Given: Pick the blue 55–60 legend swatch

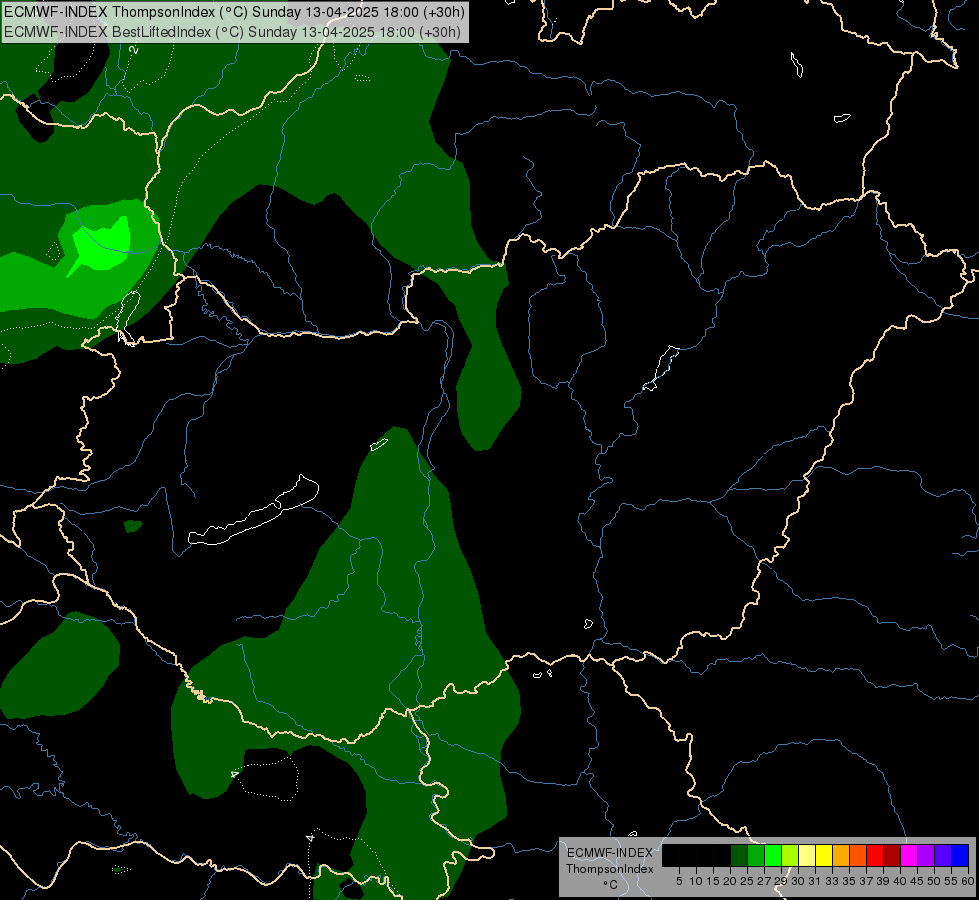Looking at the screenshot, I should tap(960, 855).
